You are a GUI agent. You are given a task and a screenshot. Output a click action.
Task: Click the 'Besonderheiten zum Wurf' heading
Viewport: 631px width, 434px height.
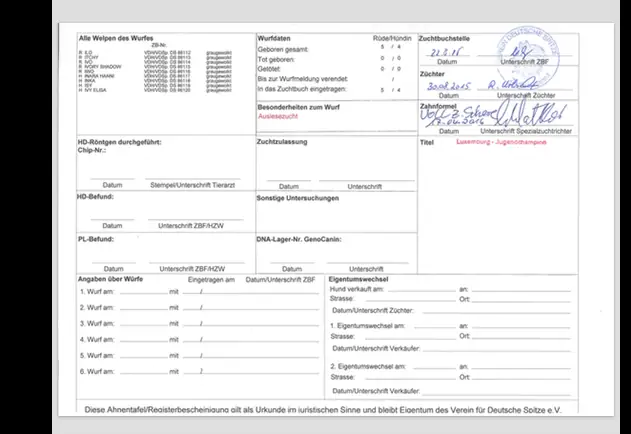click(x=299, y=107)
